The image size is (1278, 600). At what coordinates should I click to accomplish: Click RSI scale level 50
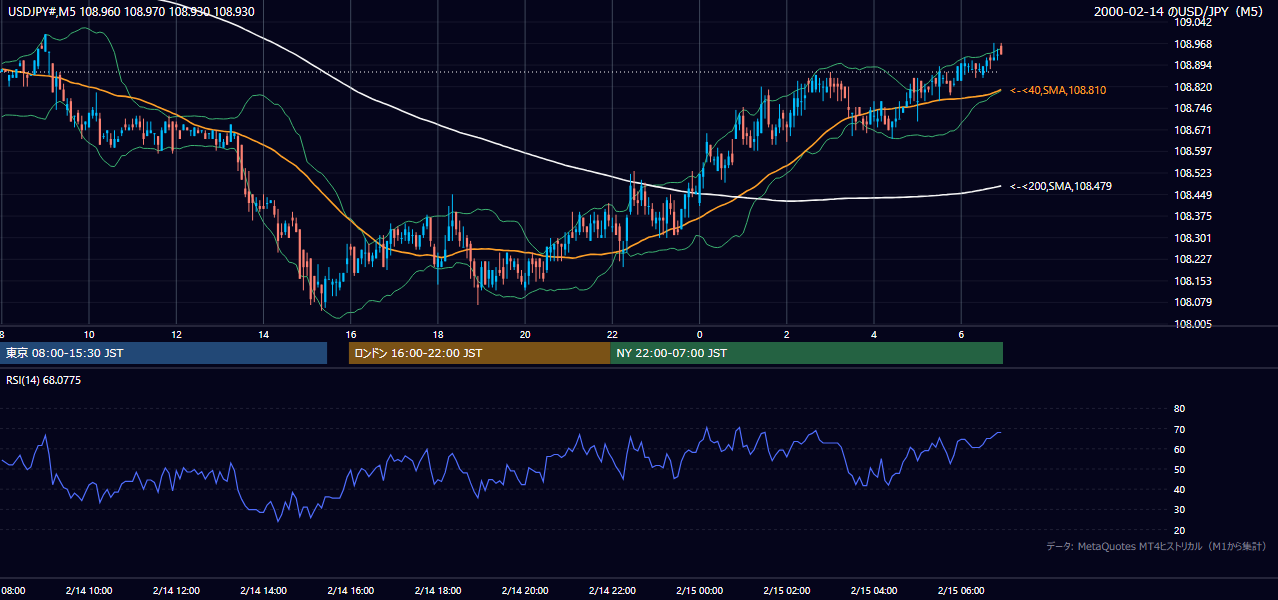click(1179, 469)
